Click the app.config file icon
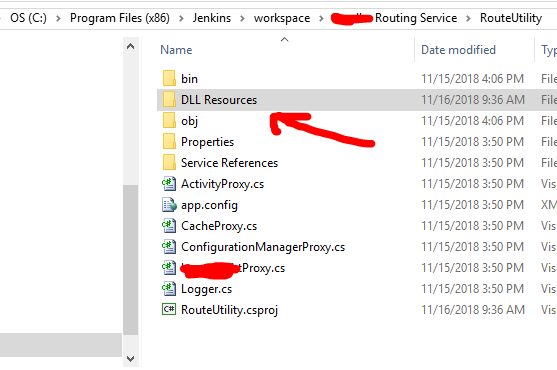 point(169,205)
